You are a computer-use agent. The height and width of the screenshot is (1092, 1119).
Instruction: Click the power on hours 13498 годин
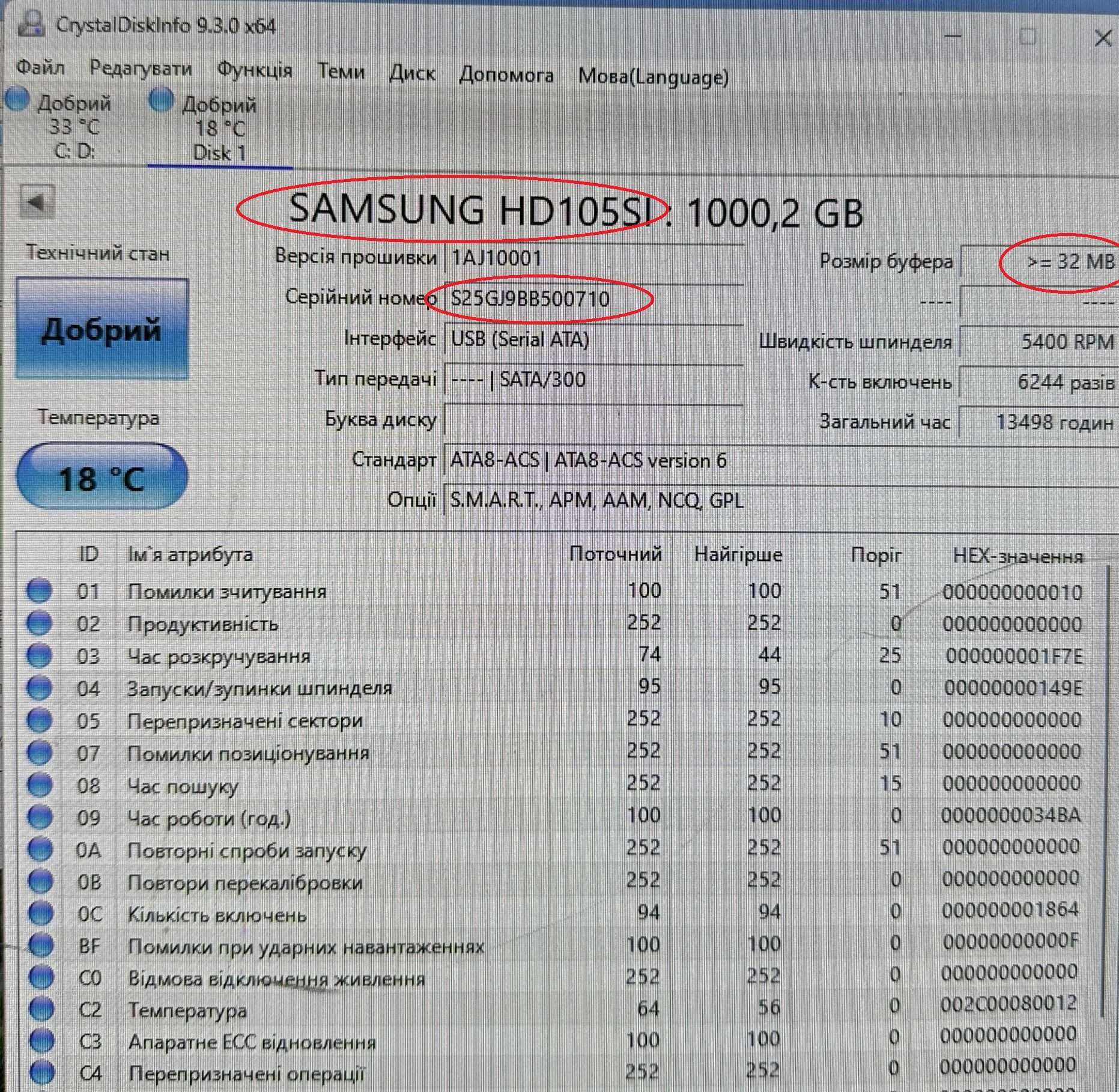(x=1039, y=422)
